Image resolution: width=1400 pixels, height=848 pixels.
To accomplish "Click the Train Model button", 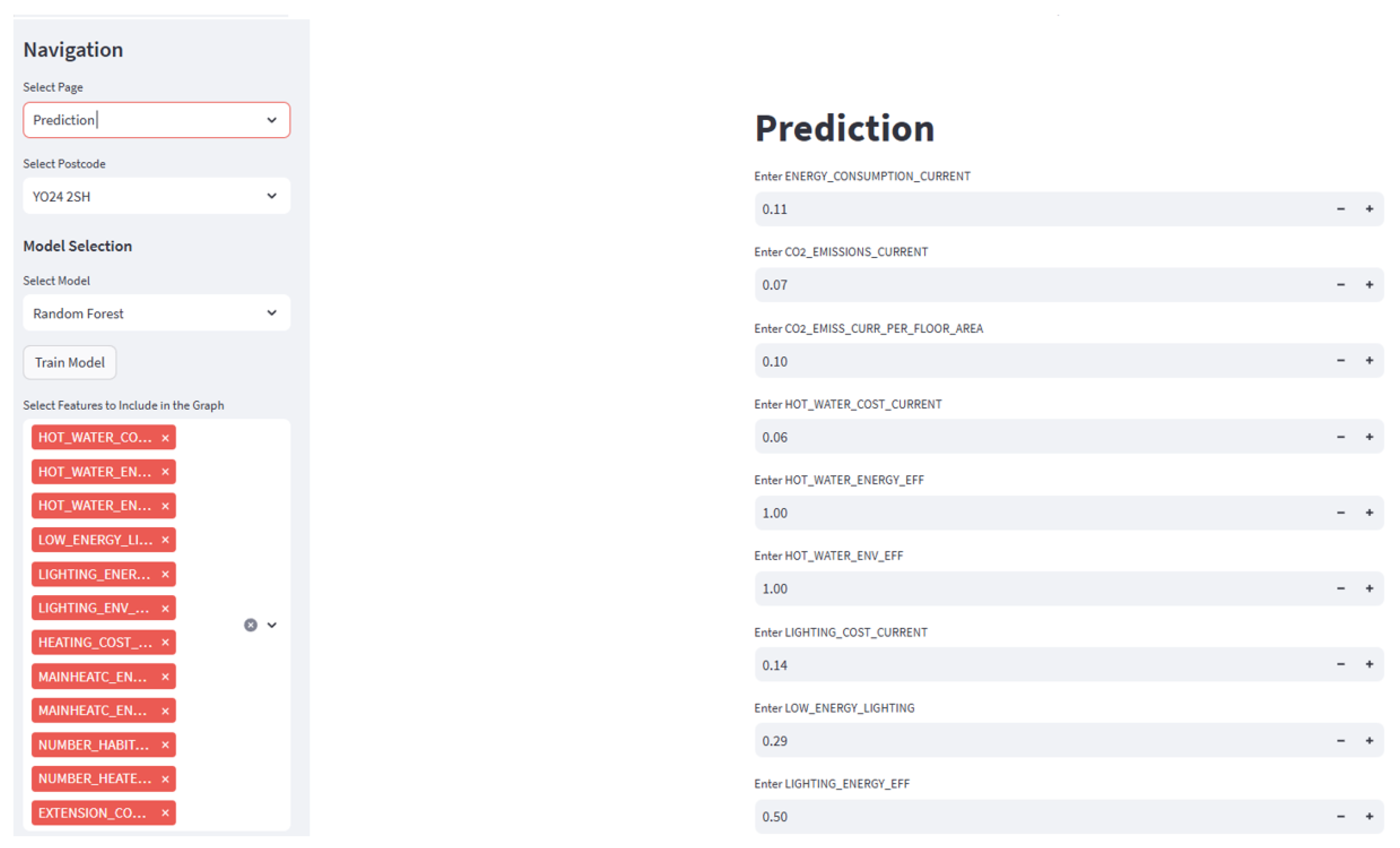I will [70, 363].
